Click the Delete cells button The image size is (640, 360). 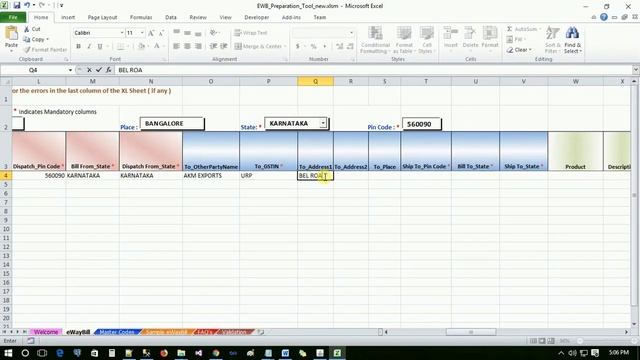470,38
